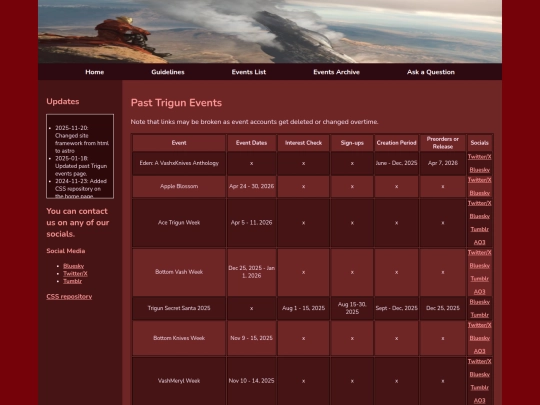The width and height of the screenshot is (540, 405).
Task: Open Tumblr link for Bottom Vash Week
Action: 479,279
